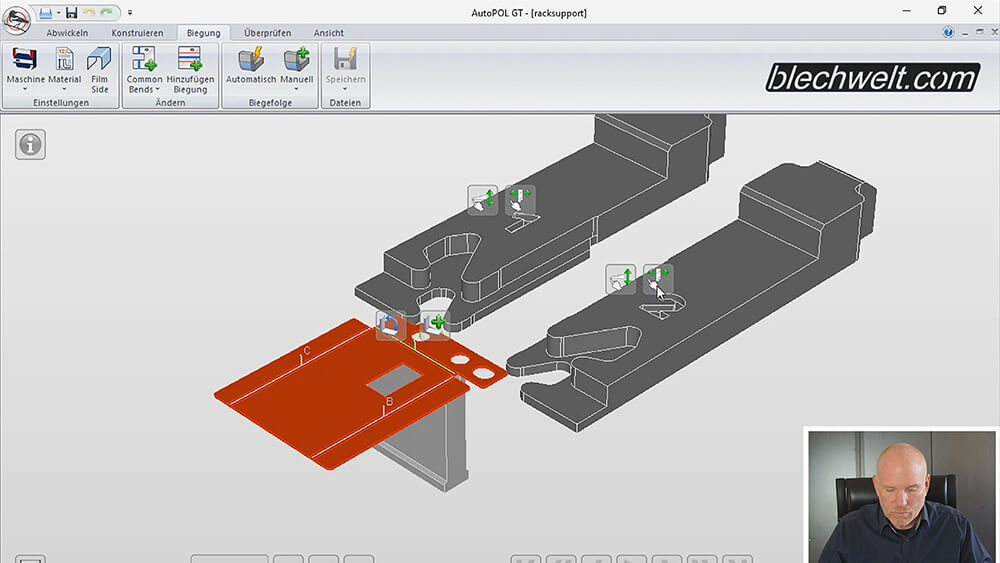Click the green plus icon beside rotate part icon
The width and height of the screenshot is (1000, 563).
click(x=434, y=325)
